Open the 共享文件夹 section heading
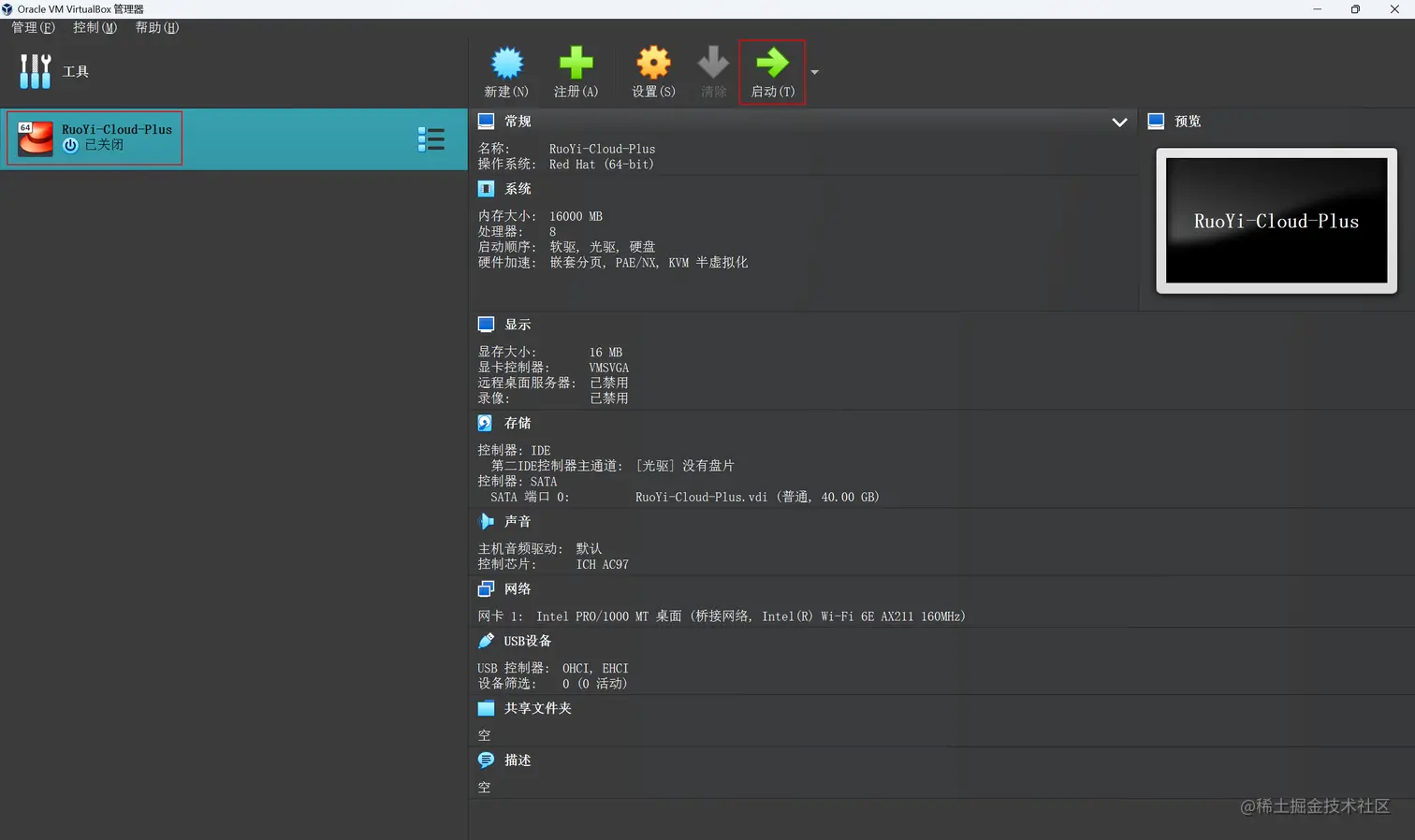 537,708
